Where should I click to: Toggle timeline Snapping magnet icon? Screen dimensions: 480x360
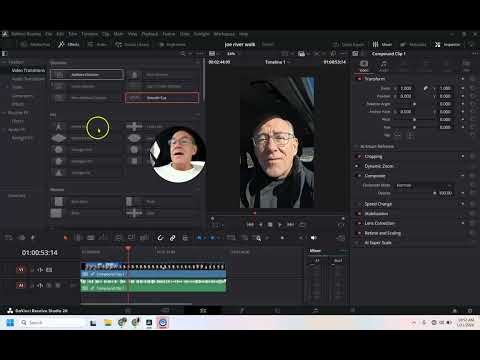tap(160, 238)
